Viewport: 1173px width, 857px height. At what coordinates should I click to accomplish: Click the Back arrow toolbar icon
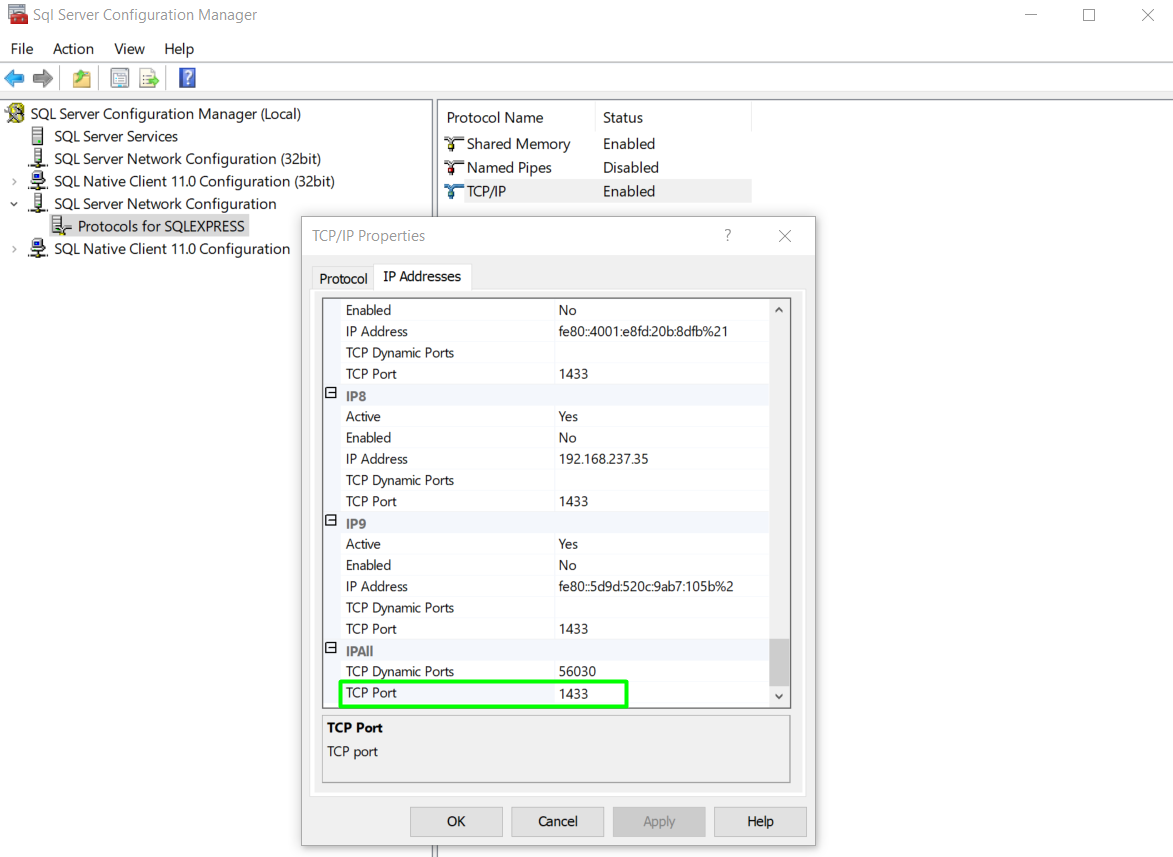(14, 78)
